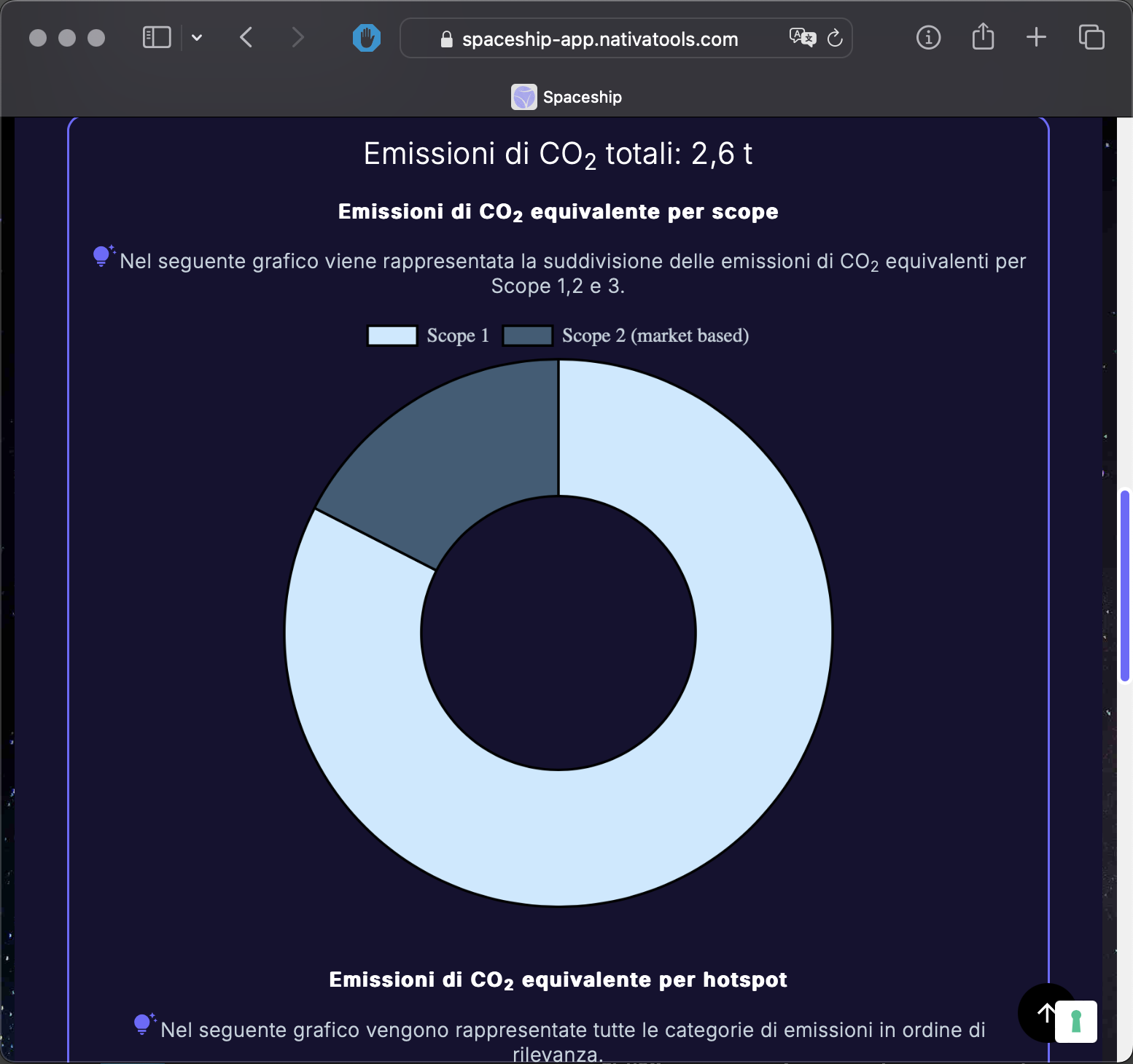Click the 'Scope 2 (market based)' legend label
The height and width of the screenshot is (1064, 1133).
[x=655, y=335]
